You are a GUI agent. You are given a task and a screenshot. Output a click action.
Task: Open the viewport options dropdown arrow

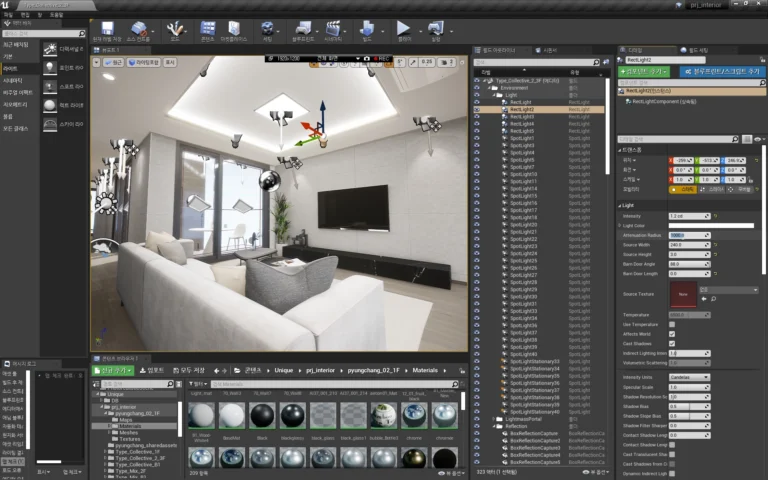click(96, 63)
